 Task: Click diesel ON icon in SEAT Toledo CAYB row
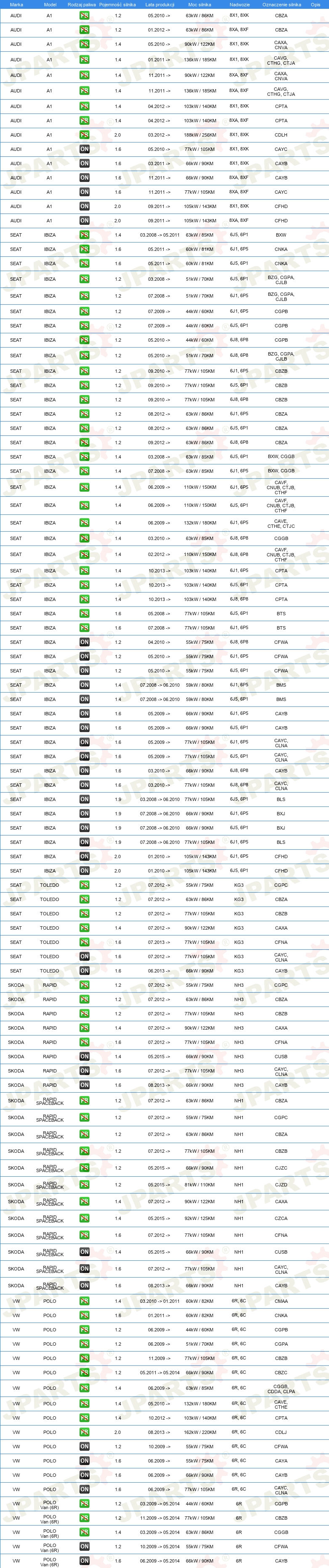click(84, 971)
